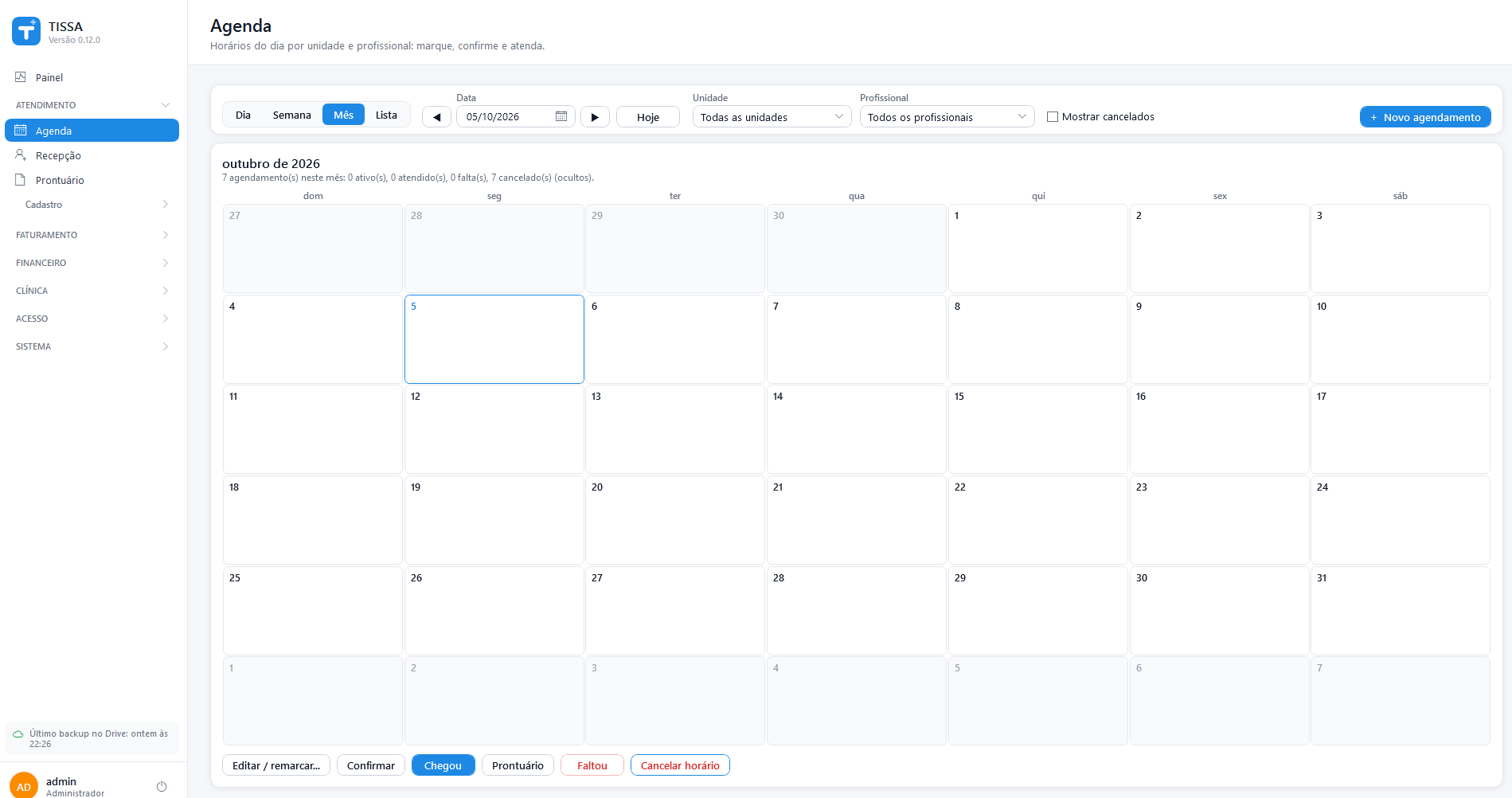Image resolution: width=1512 pixels, height=798 pixels.
Task: Select day 15 in the calendar
Action: (x=1037, y=429)
